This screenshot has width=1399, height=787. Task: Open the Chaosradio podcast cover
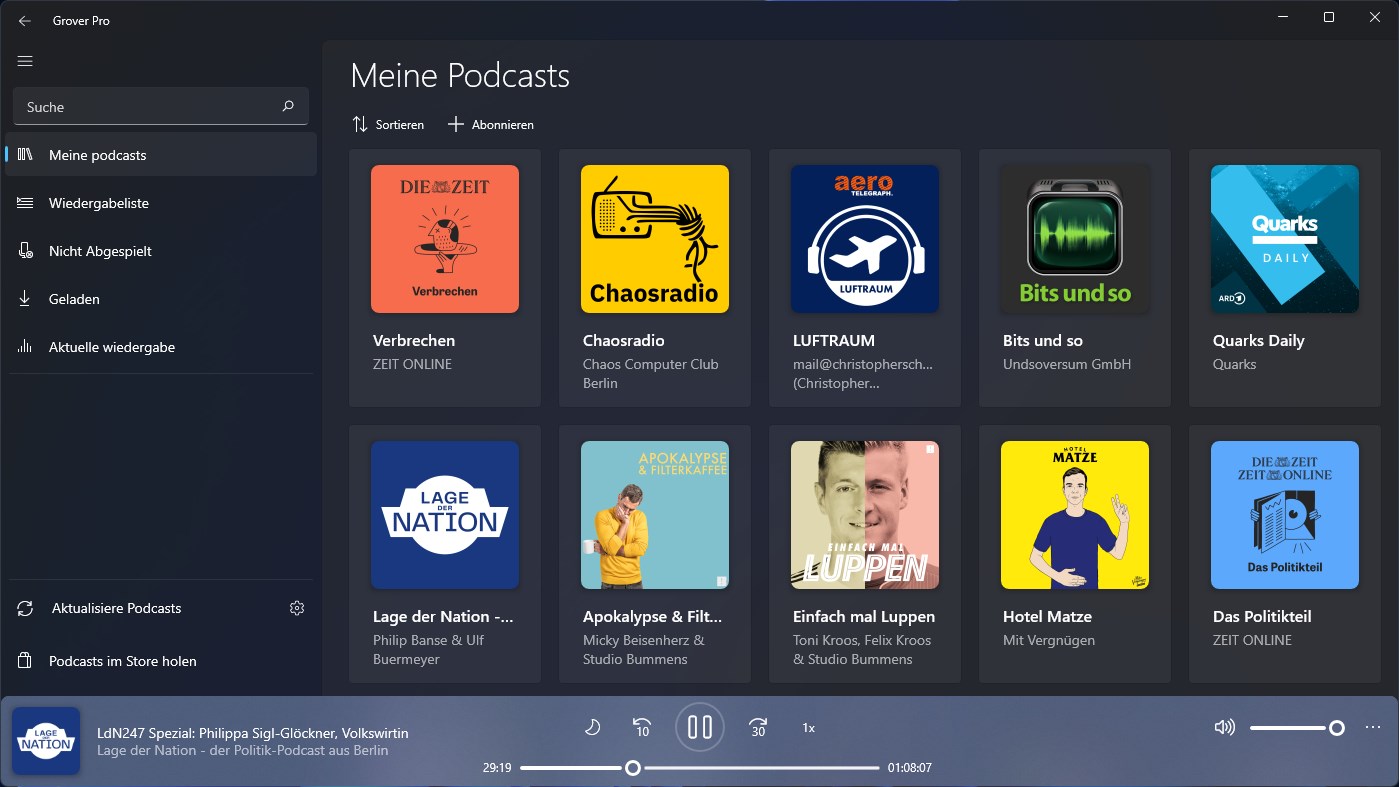click(x=655, y=239)
